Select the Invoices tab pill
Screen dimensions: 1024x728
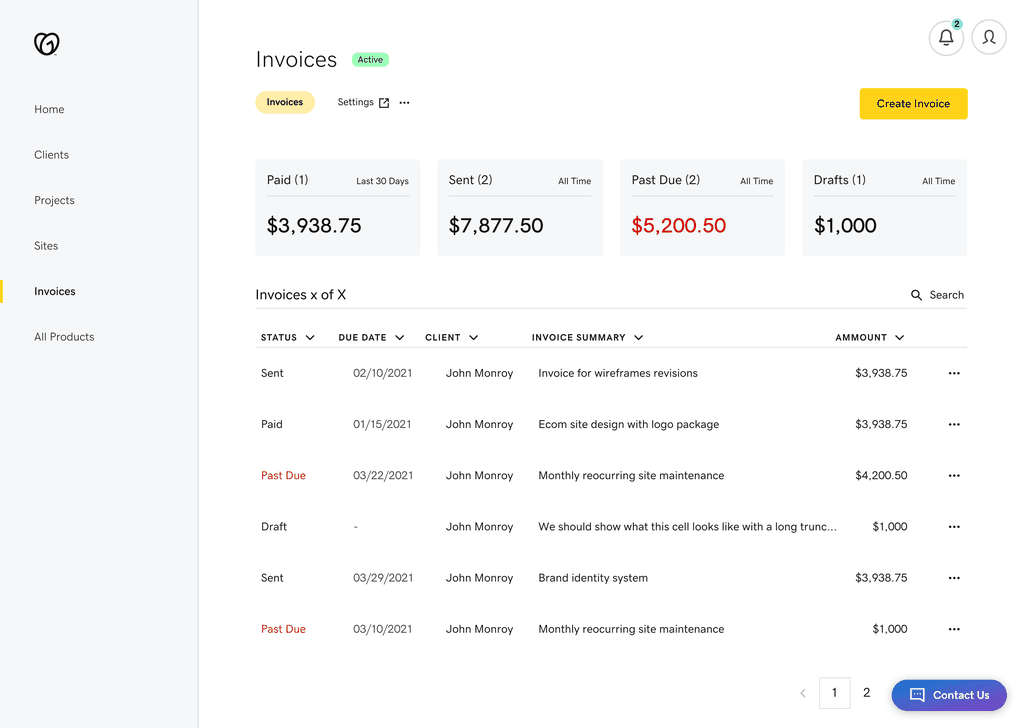pyautogui.click(x=285, y=102)
